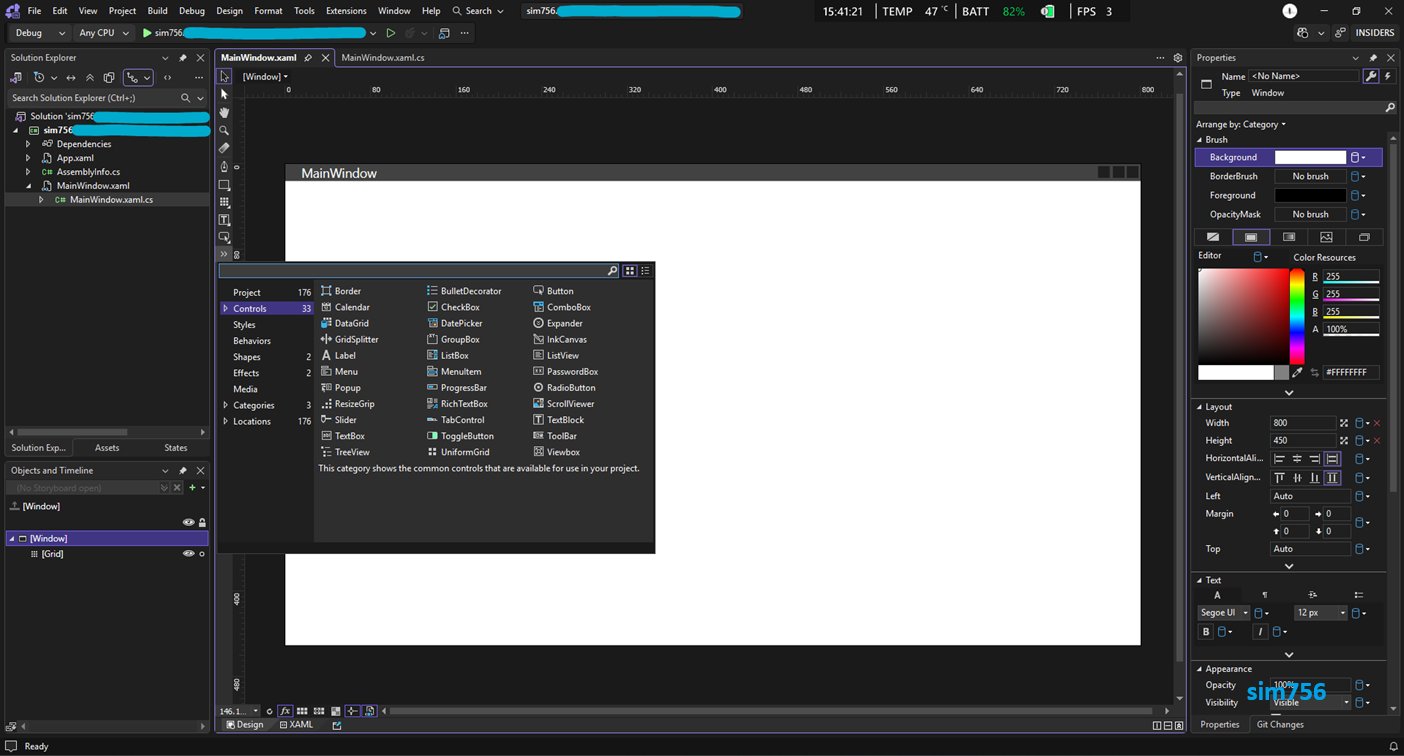Switch to the MainWindow.xaml.cs tab

(382, 58)
